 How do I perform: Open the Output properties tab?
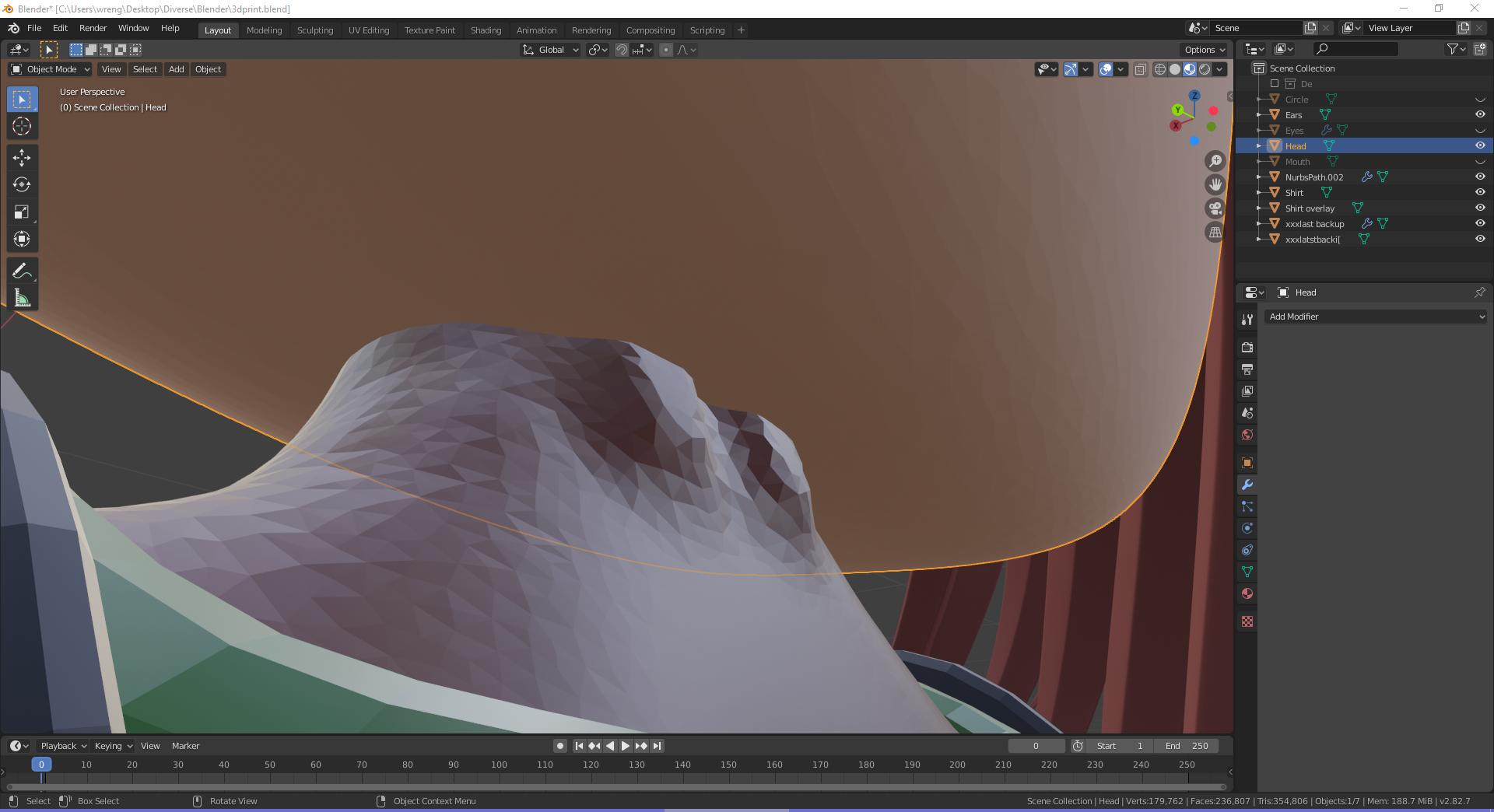(x=1247, y=369)
